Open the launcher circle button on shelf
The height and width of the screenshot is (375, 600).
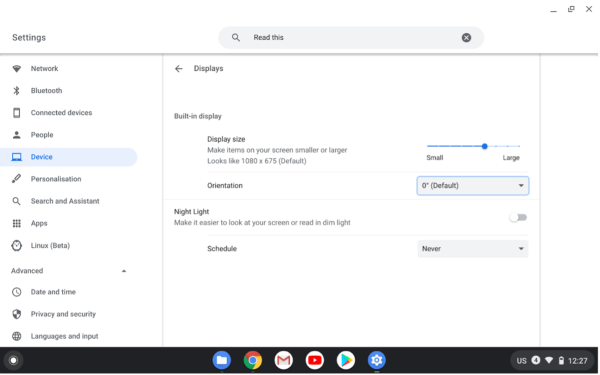pyautogui.click(x=13, y=360)
